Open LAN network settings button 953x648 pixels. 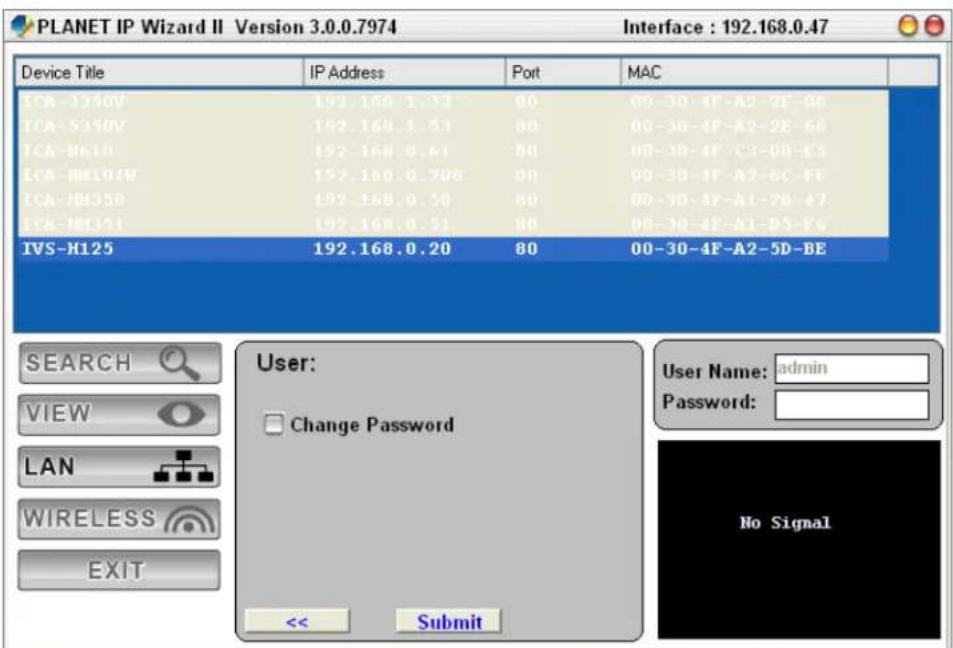pos(119,467)
